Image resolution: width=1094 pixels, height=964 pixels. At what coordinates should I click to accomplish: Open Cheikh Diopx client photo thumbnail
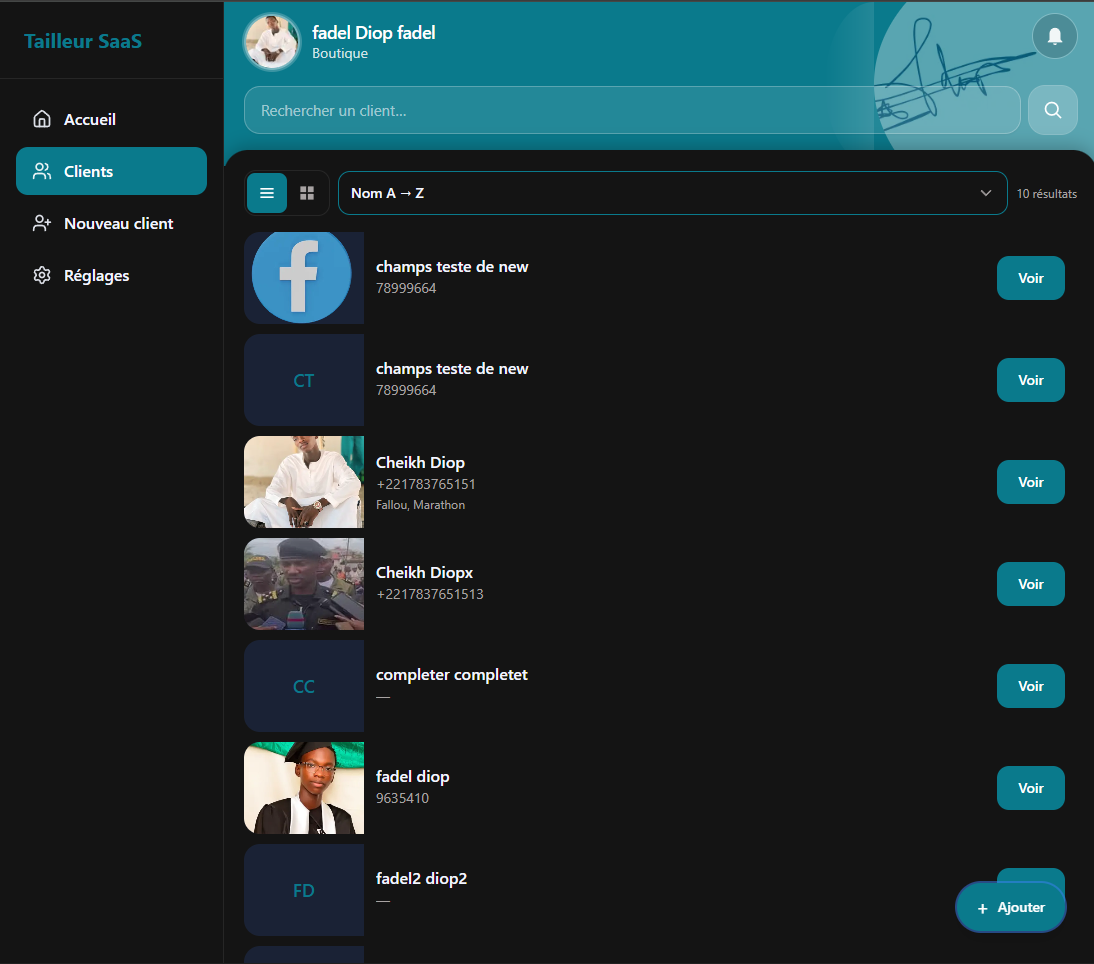(303, 584)
